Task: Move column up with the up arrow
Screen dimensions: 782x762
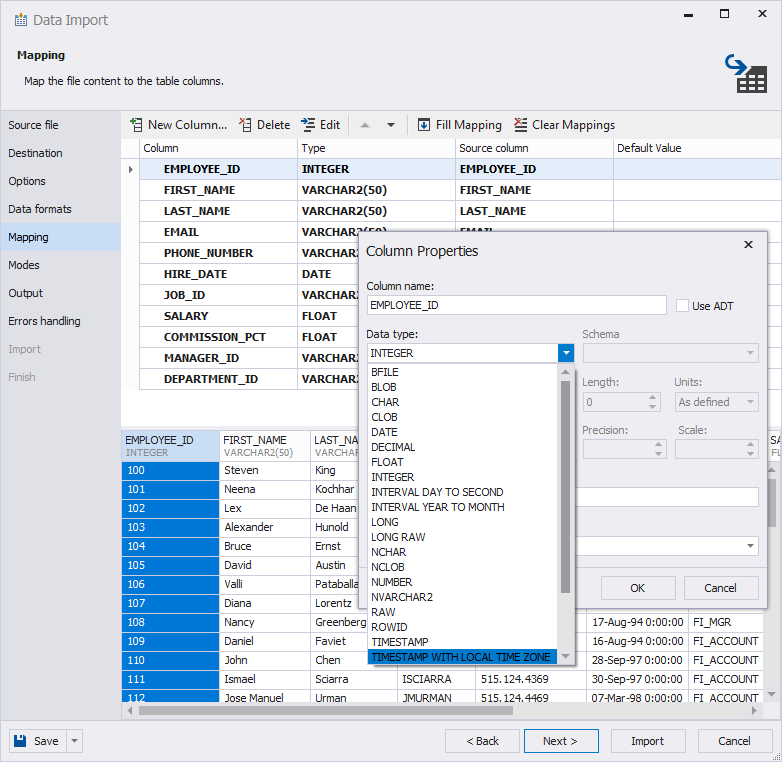Action: (365, 125)
